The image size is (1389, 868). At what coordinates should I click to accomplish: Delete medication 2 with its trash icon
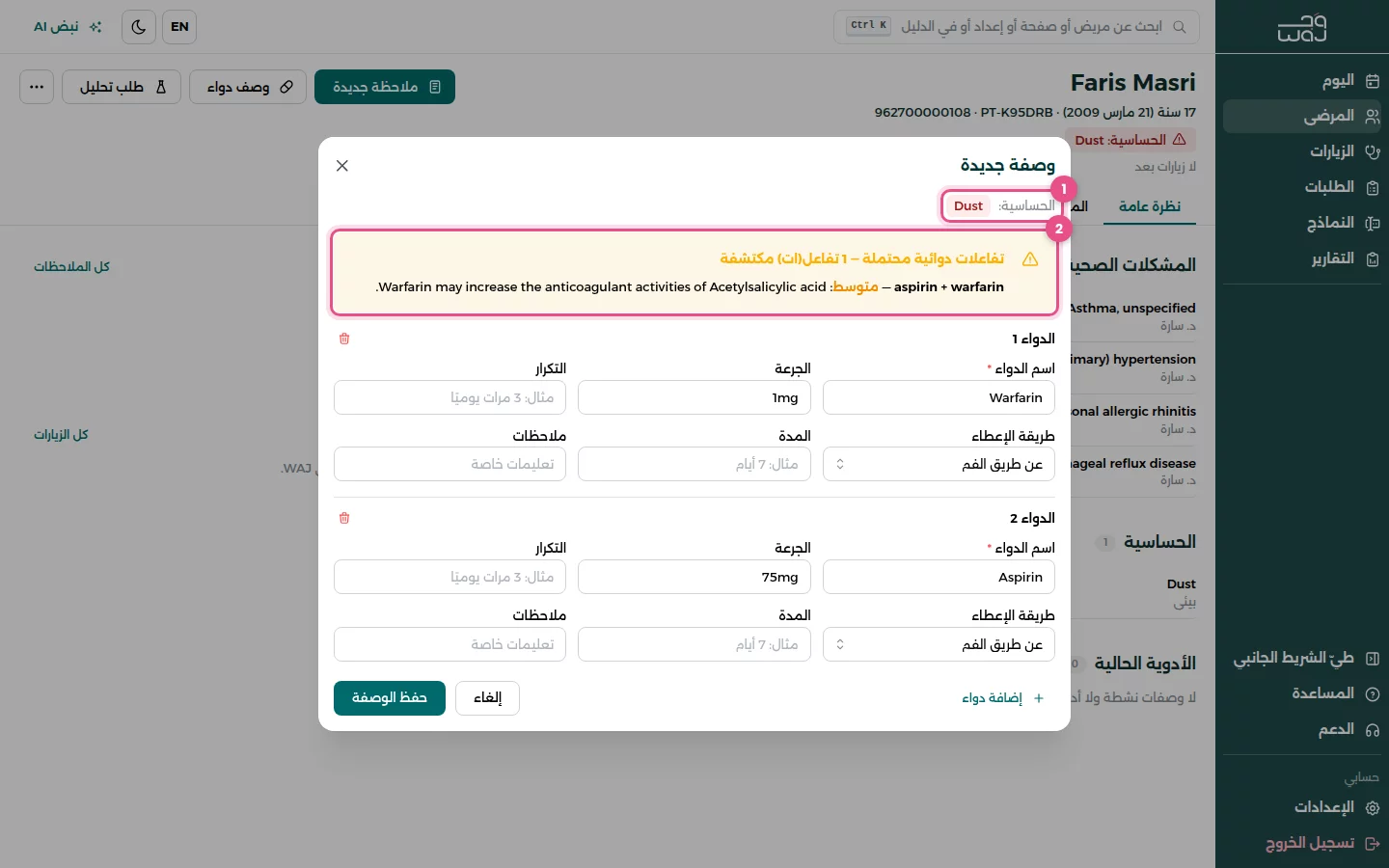click(x=344, y=518)
